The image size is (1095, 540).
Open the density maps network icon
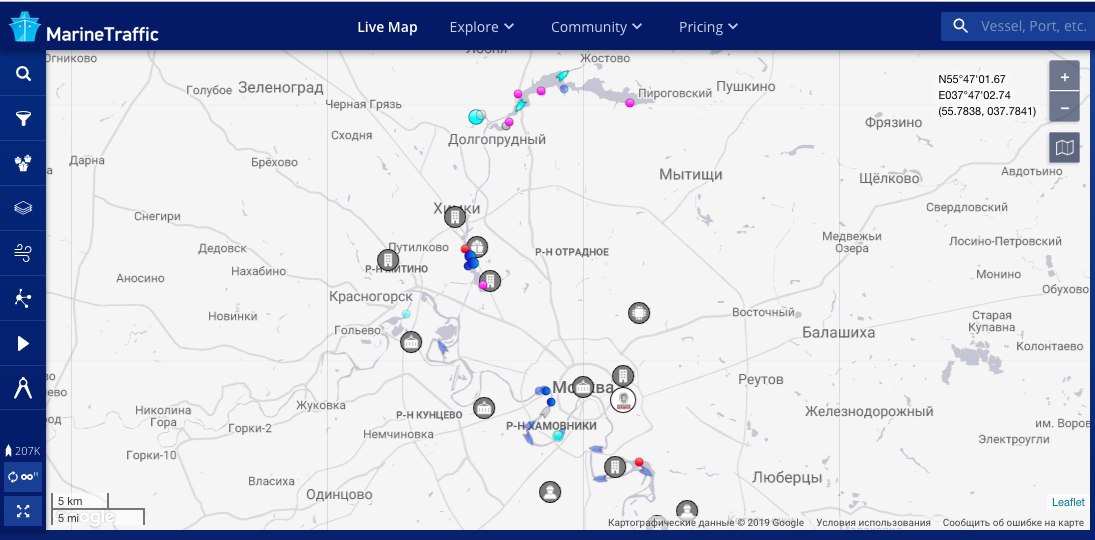23,298
